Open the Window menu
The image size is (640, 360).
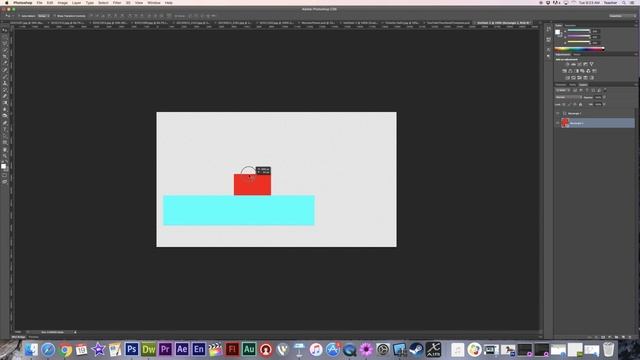pyautogui.click(x=154, y=3)
